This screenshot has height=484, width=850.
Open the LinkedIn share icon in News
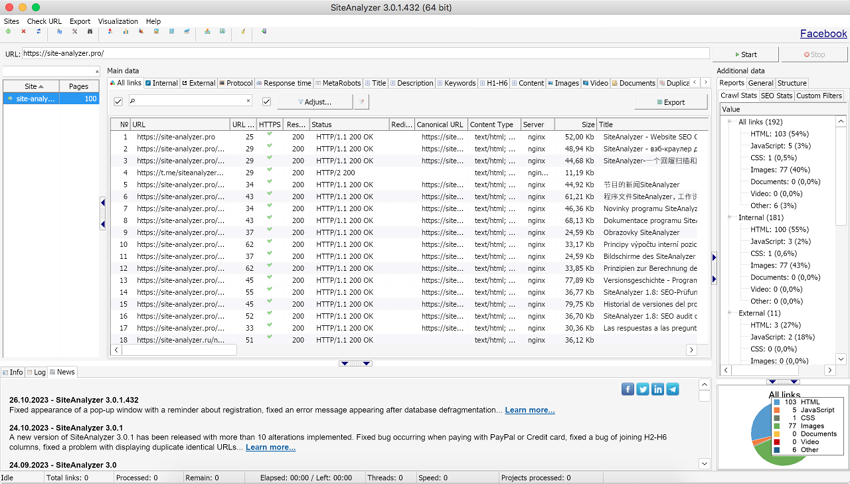point(658,389)
